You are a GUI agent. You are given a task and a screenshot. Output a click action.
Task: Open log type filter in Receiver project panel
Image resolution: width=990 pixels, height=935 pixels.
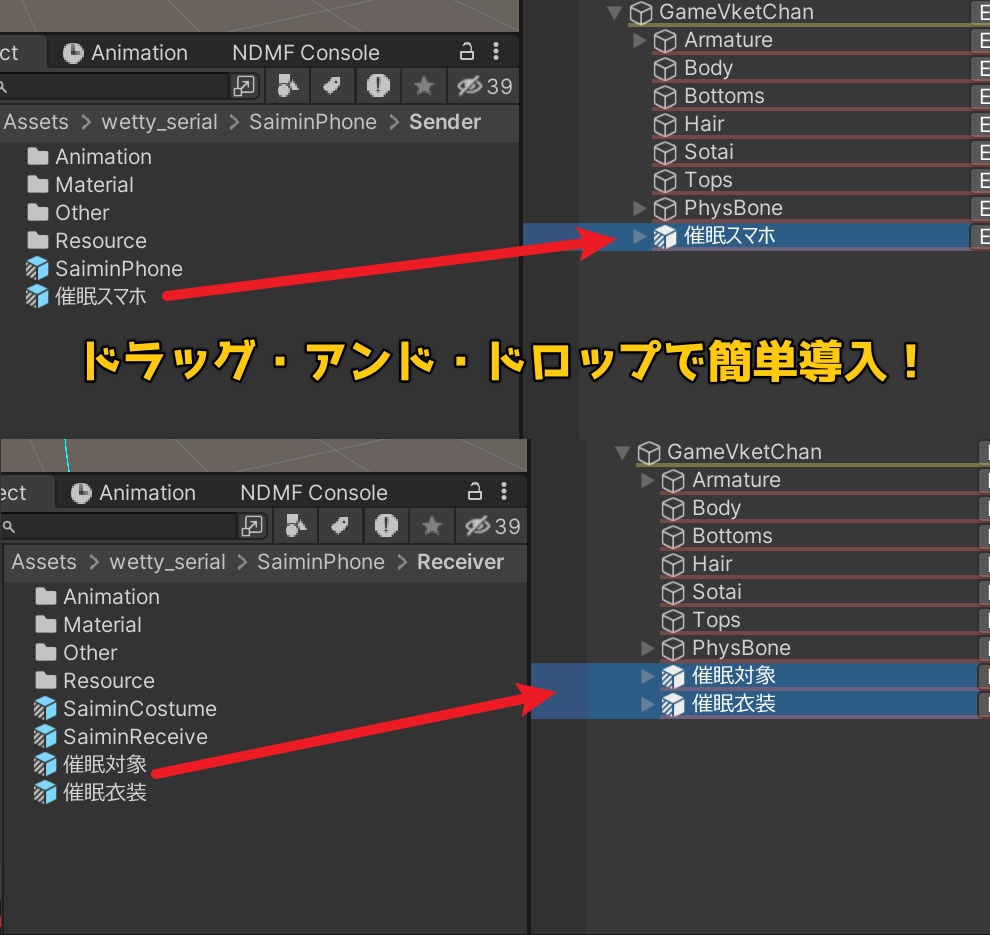click(386, 525)
